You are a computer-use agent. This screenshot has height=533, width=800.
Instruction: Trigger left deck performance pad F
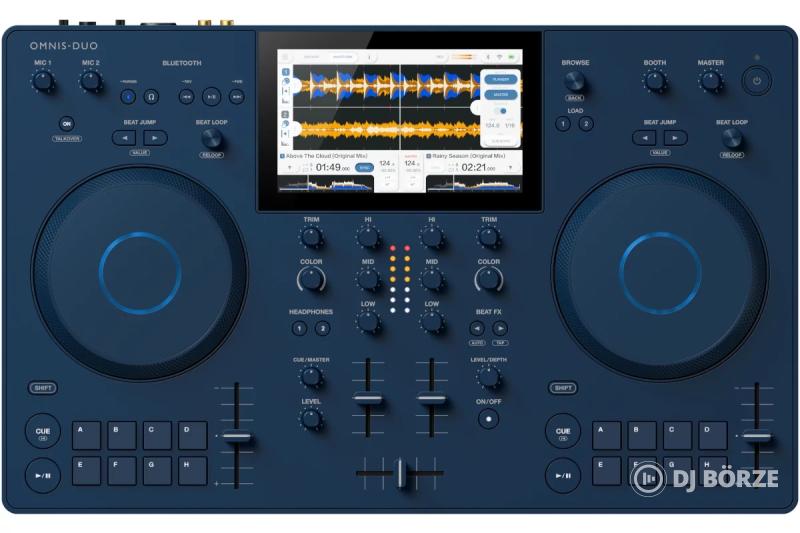click(x=121, y=471)
